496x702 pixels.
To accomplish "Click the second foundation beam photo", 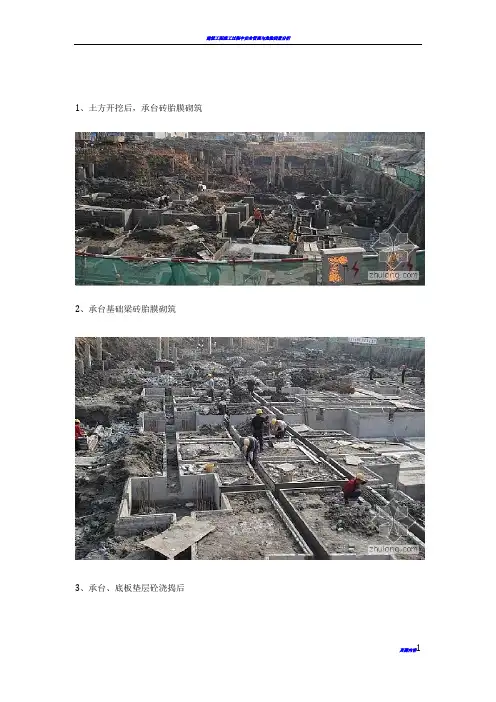I will (250, 448).
